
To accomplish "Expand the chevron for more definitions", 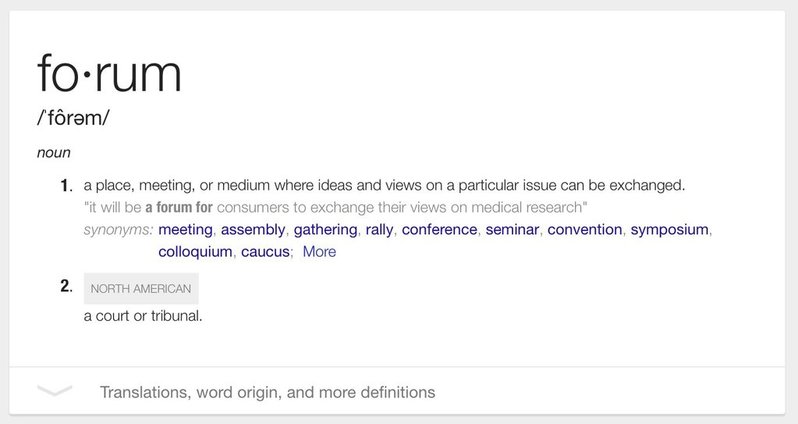I will click(54, 391).
